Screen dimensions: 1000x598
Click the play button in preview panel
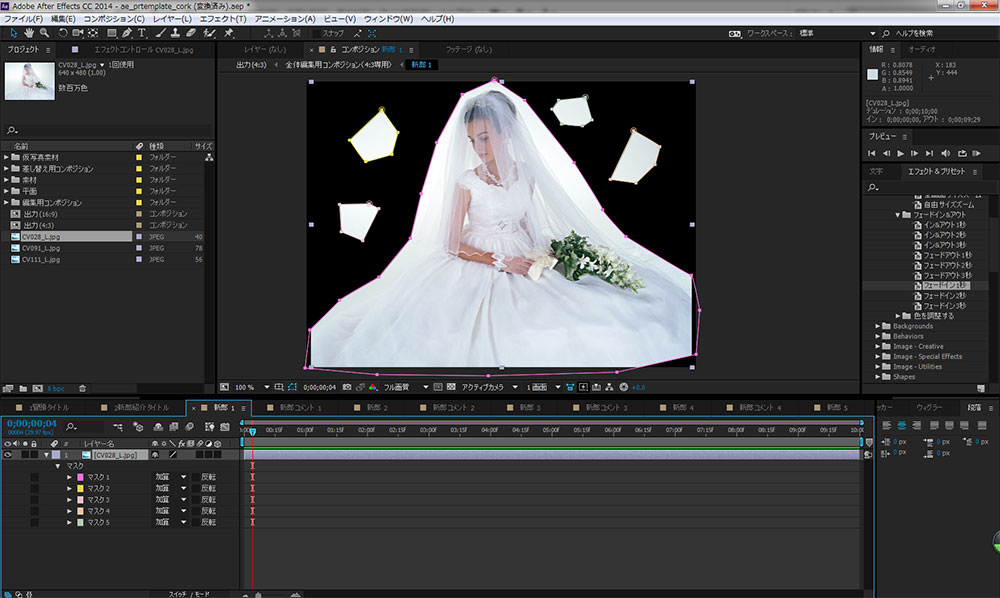(901, 153)
